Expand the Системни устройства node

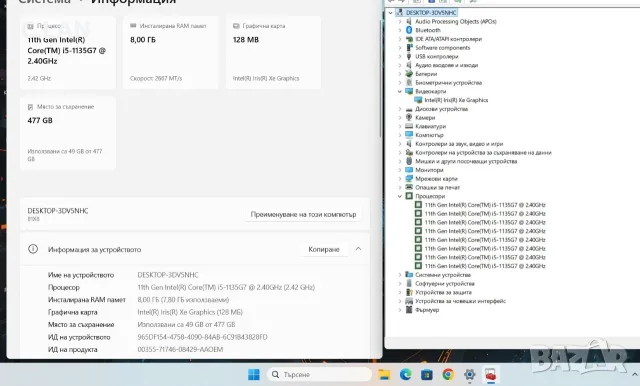click(400, 275)
